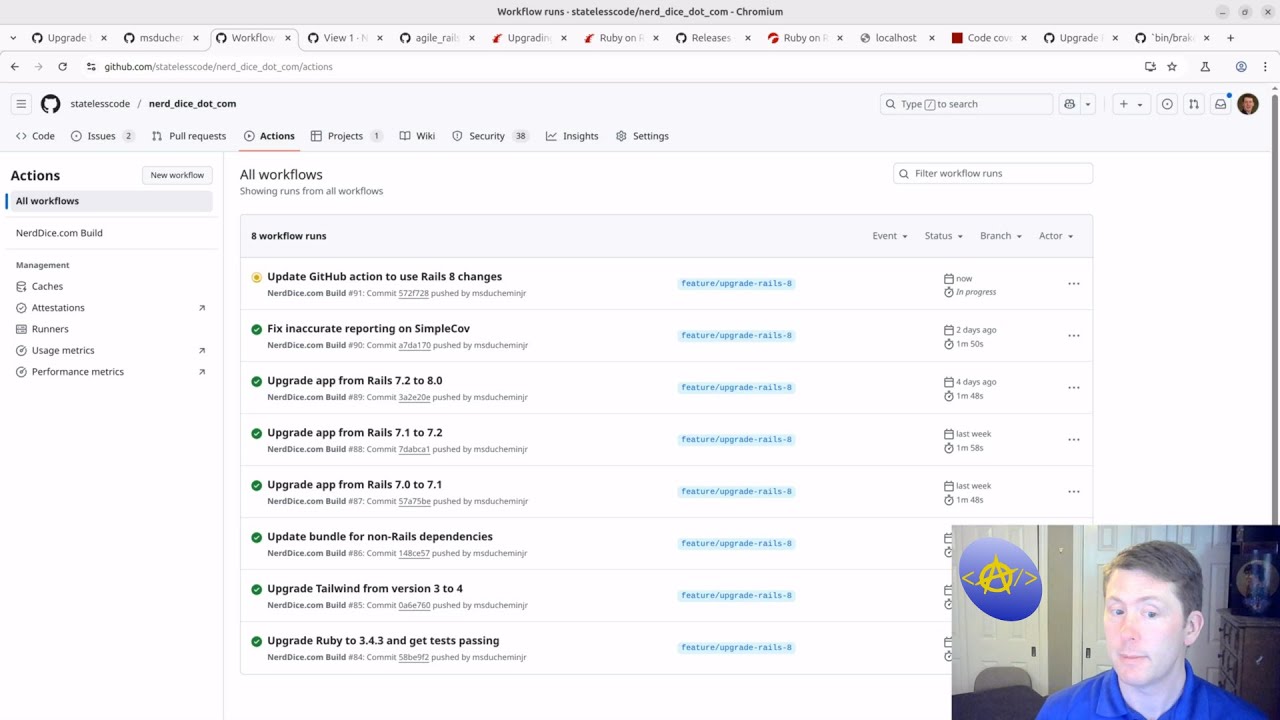Open run 'Upgrade Tailwind from version 3 to 4'
The width and height of the screenshot is (1280, 720).
(365, 589)
